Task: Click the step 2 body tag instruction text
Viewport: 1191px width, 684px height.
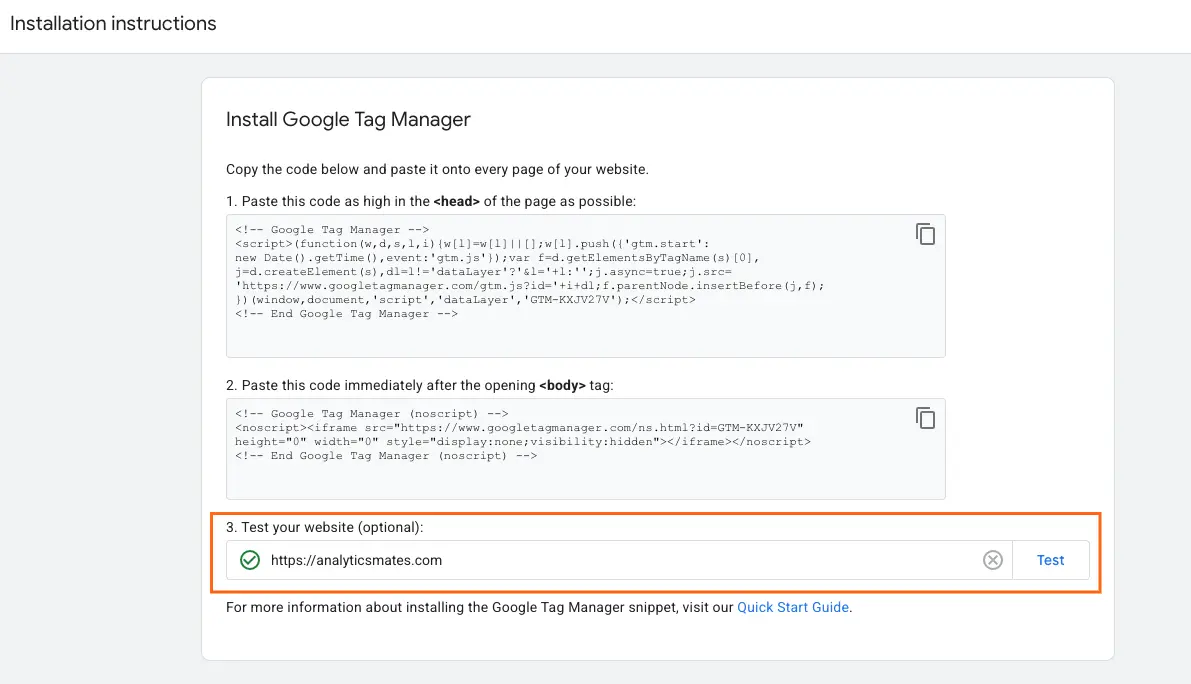Action: 419,385
